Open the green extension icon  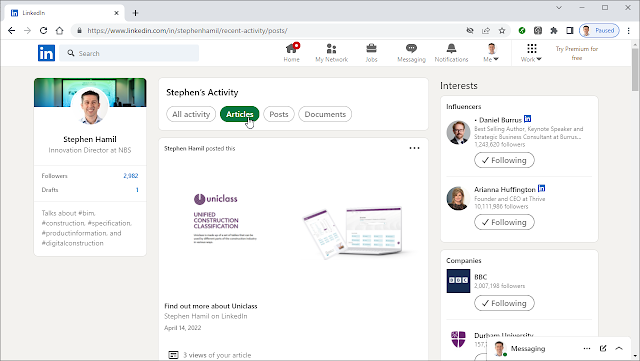(x=522, y=31)
